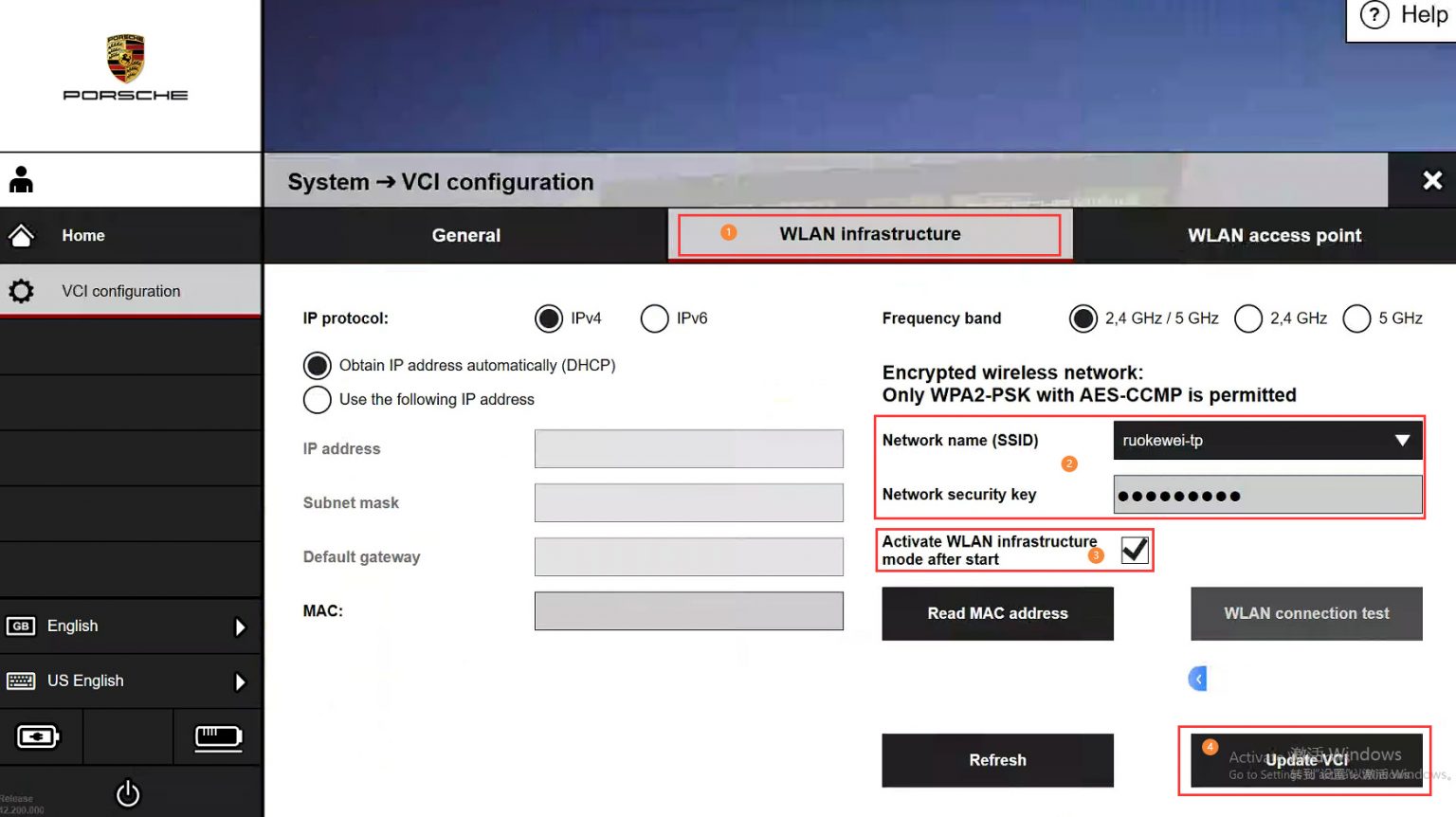1456x817 pixels.
Task: Open the VCI configuration gear icon
Action: (x=21, y=291)
